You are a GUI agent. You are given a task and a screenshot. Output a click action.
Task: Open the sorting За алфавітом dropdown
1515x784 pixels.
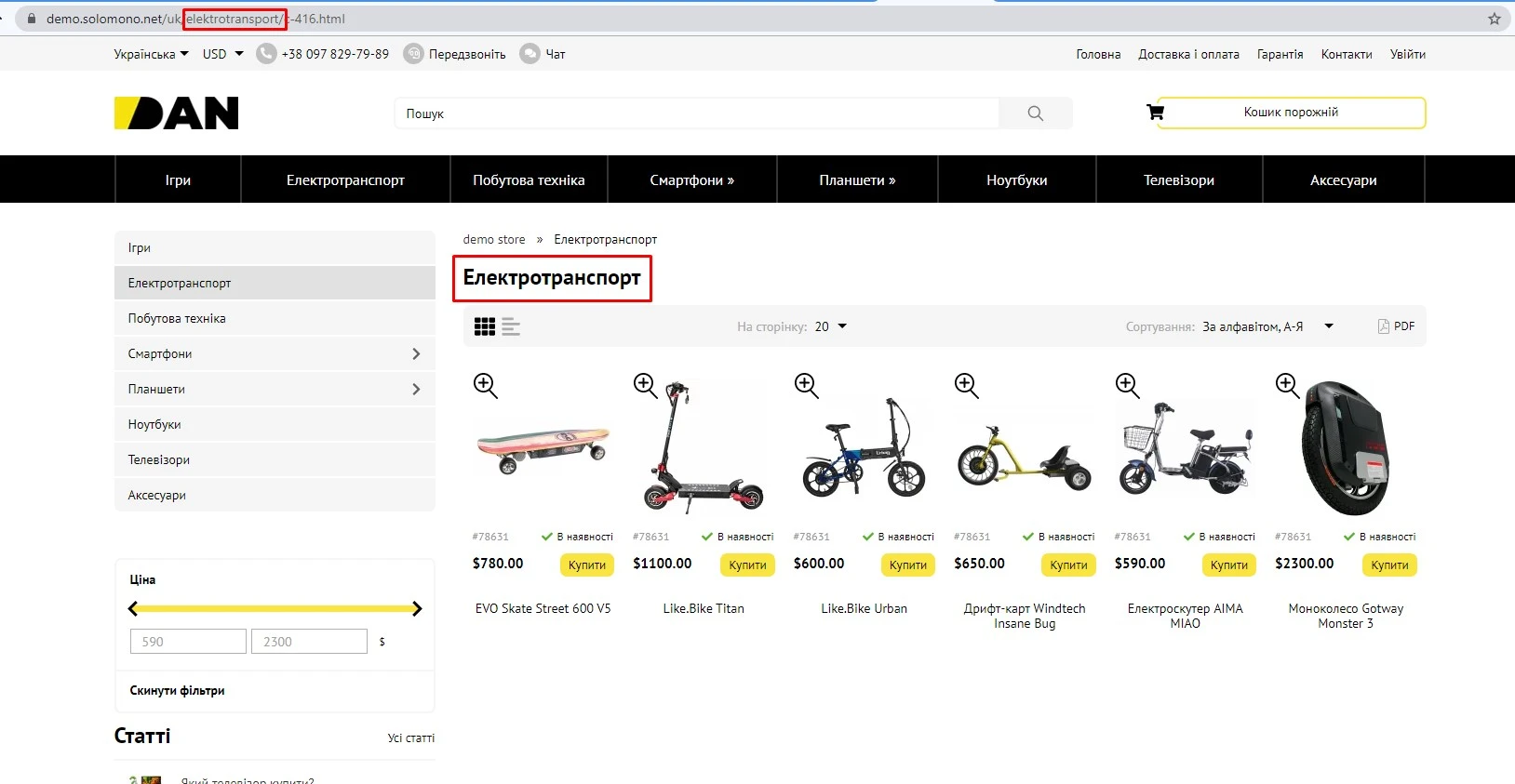(x=1267, y=326)
